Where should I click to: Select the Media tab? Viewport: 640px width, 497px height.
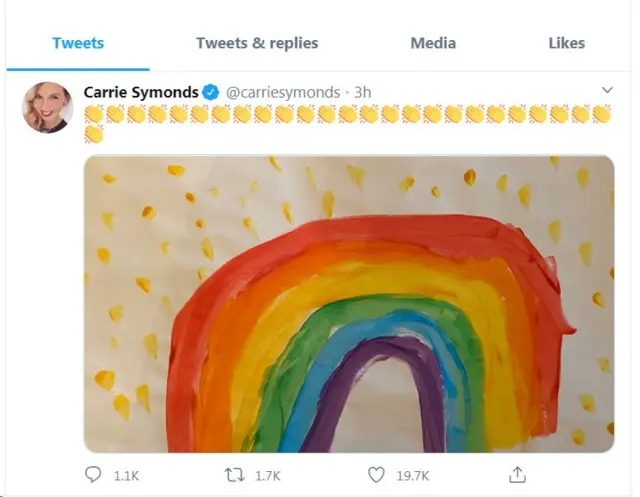pos(433,43)
